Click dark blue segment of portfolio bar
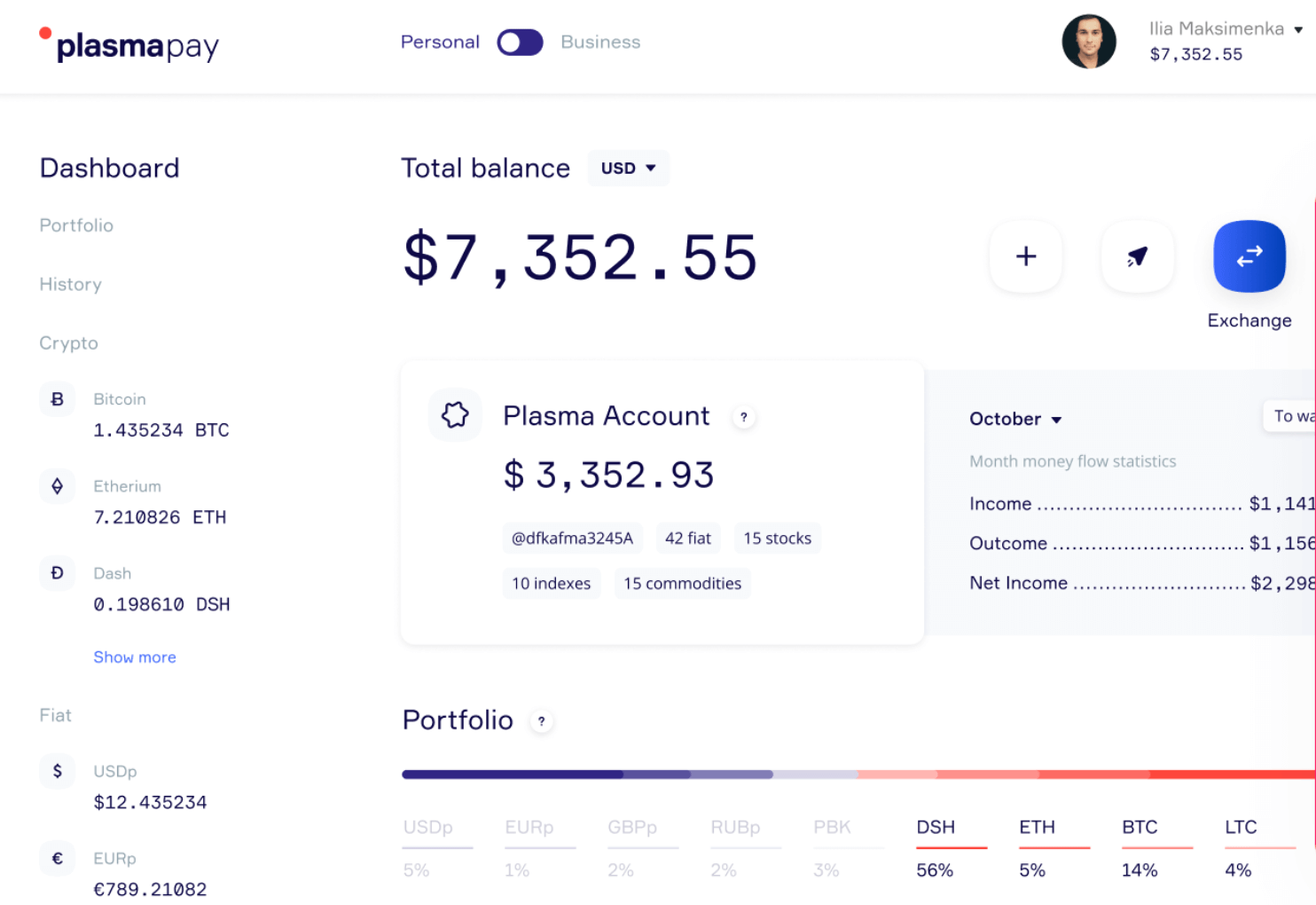The width and height of the screenshot is (1316, 905). [512, 775]
